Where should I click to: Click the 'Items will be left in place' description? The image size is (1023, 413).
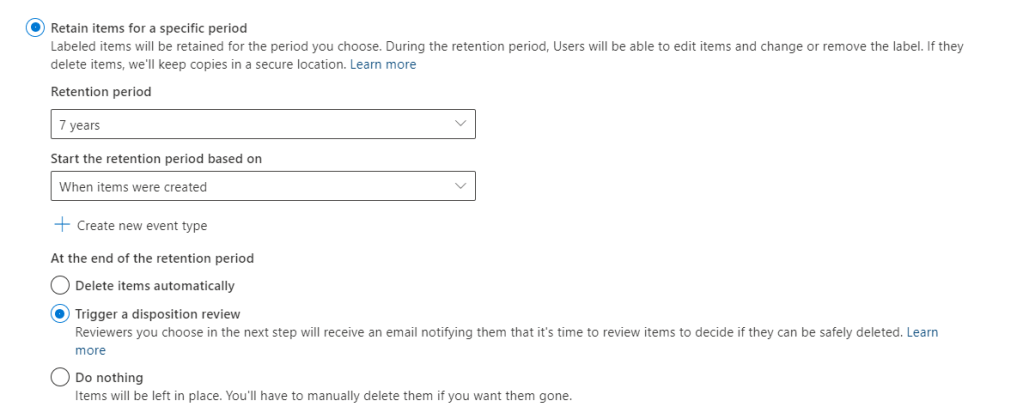pyautogui.click(x=323, y=396)
